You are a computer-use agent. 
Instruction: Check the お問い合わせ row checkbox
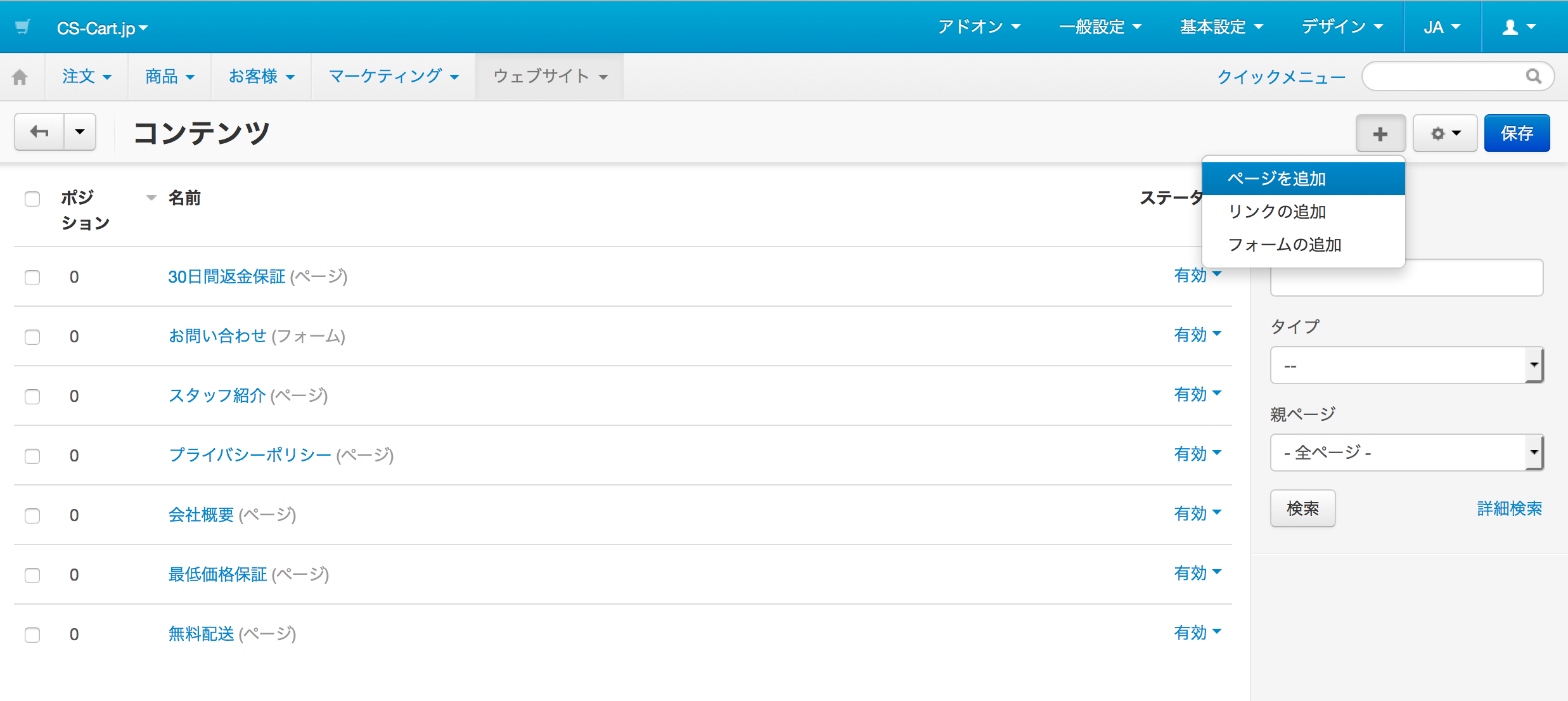[x=32, y=337]
